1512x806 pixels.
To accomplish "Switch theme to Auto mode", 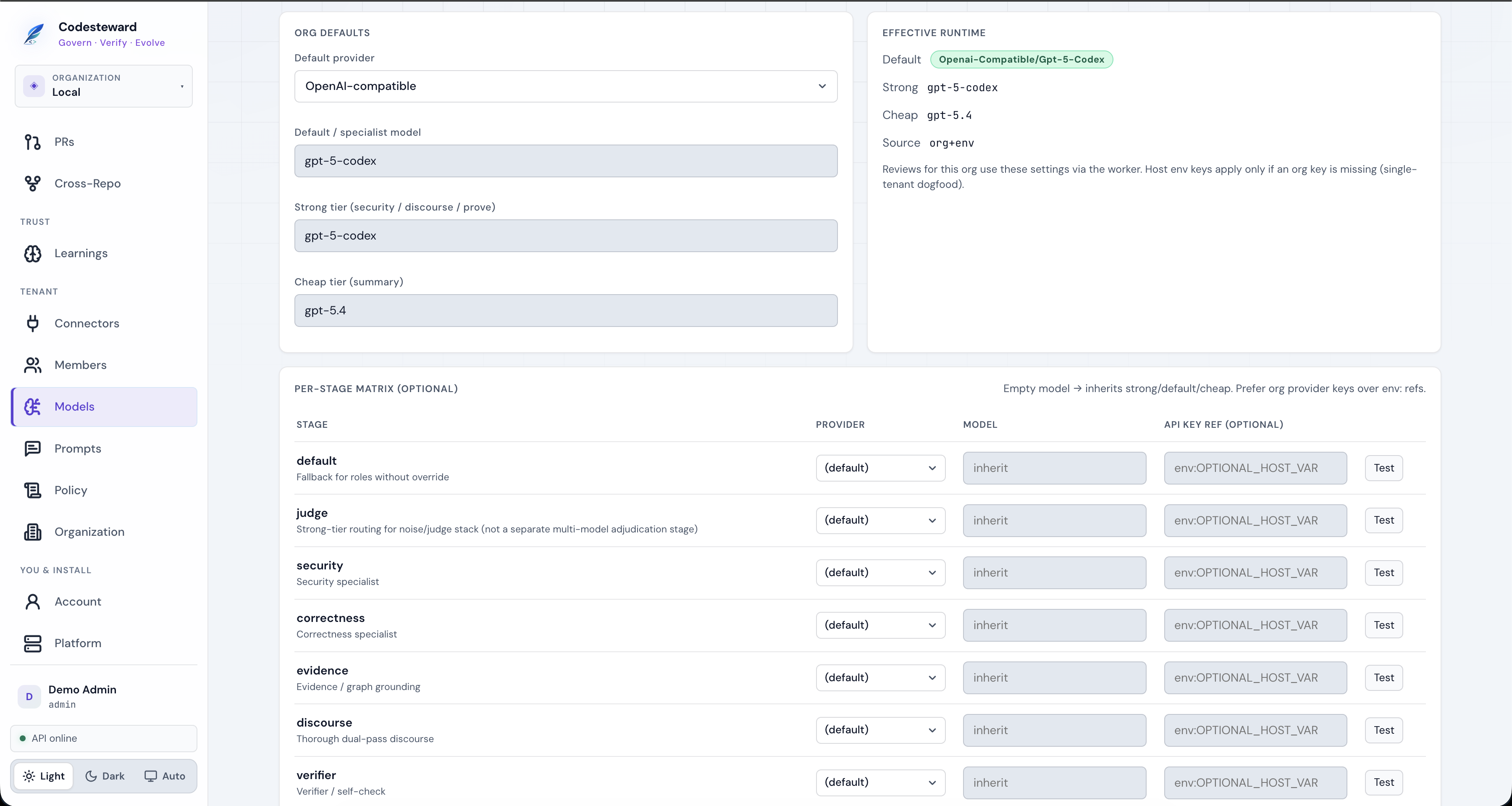I will click(165, 776).
